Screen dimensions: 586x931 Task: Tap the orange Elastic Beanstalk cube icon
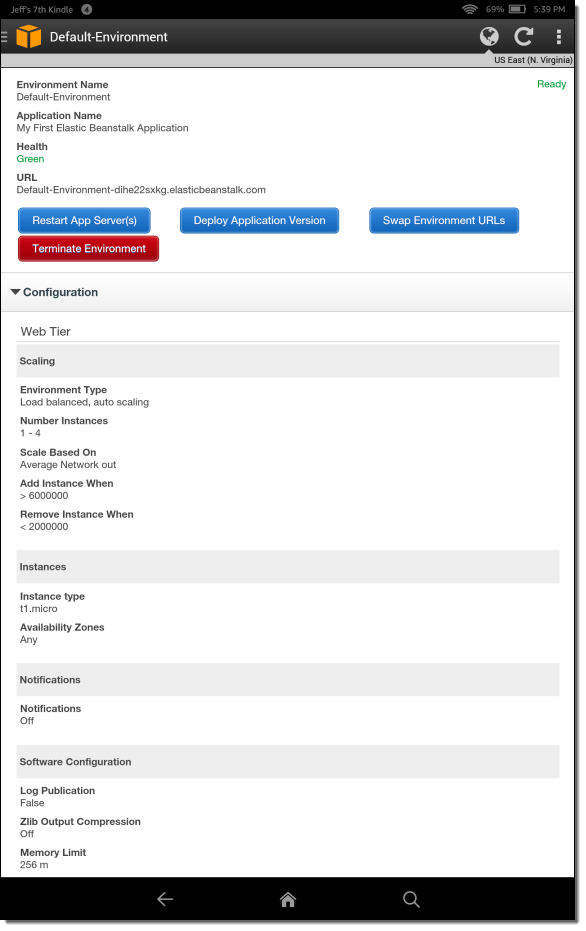pos(28,36)
